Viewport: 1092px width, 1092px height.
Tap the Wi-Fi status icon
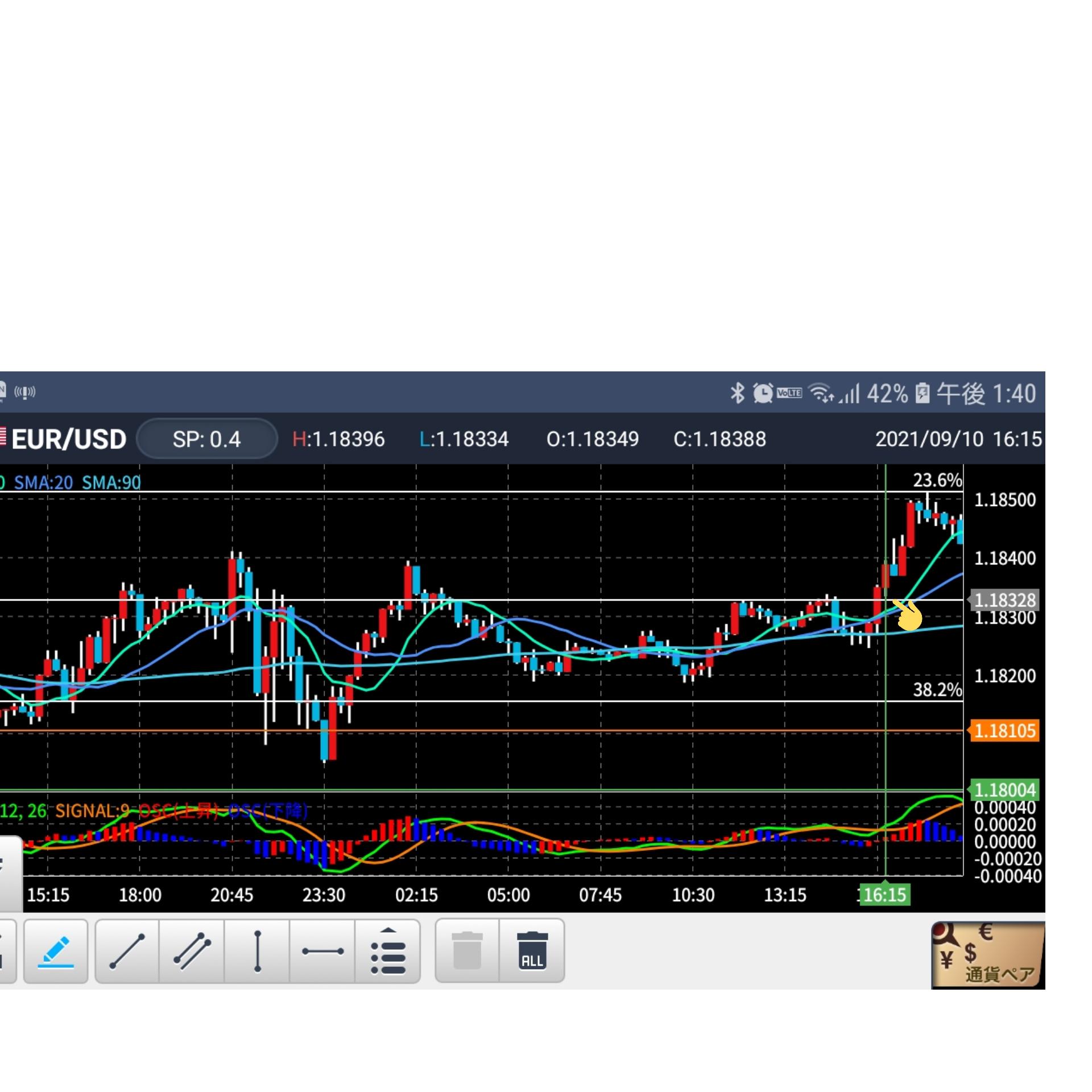[821, 393]
